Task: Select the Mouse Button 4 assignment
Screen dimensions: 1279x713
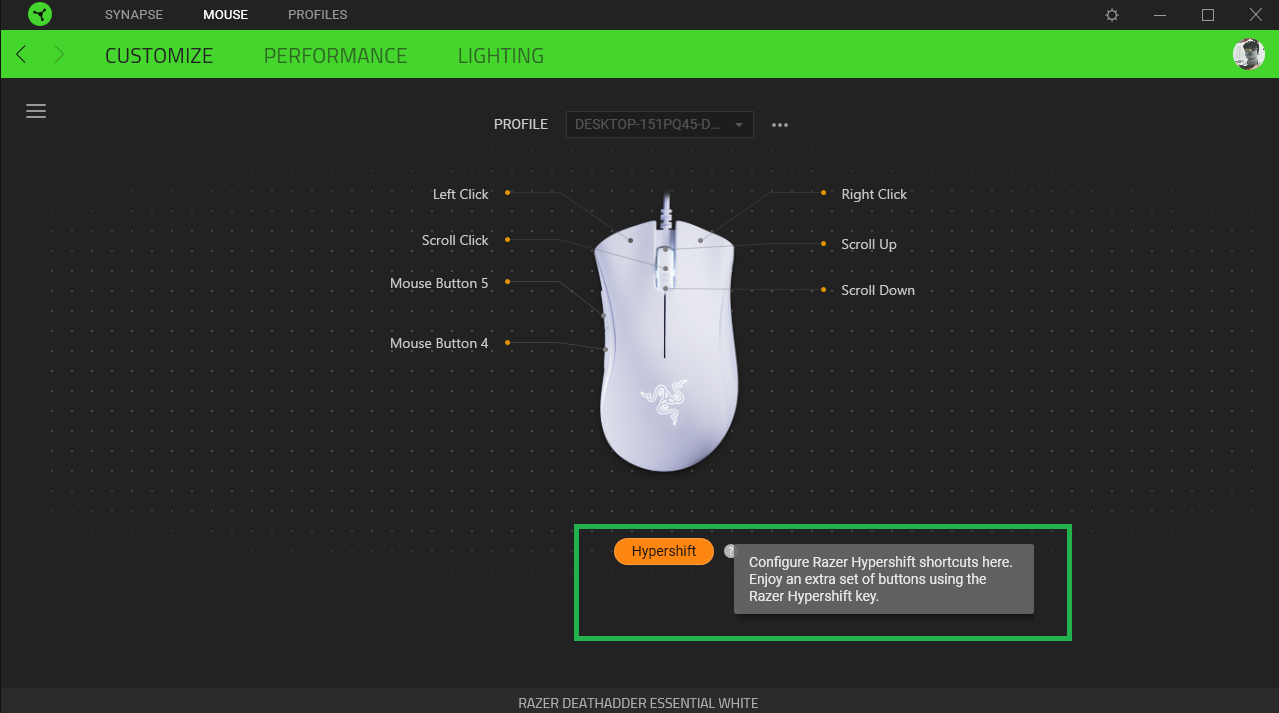Action: click(x=439, y=343)
